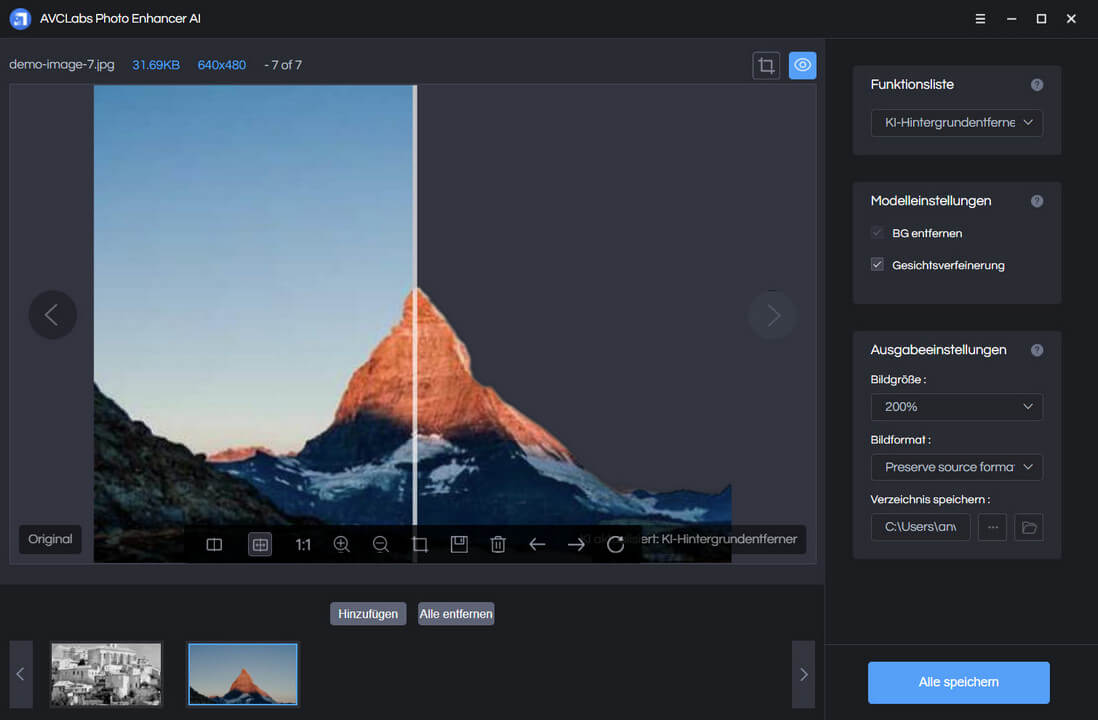Browse output directory with three-dots button
This screenshot has width=1098, height=720.
992,527
